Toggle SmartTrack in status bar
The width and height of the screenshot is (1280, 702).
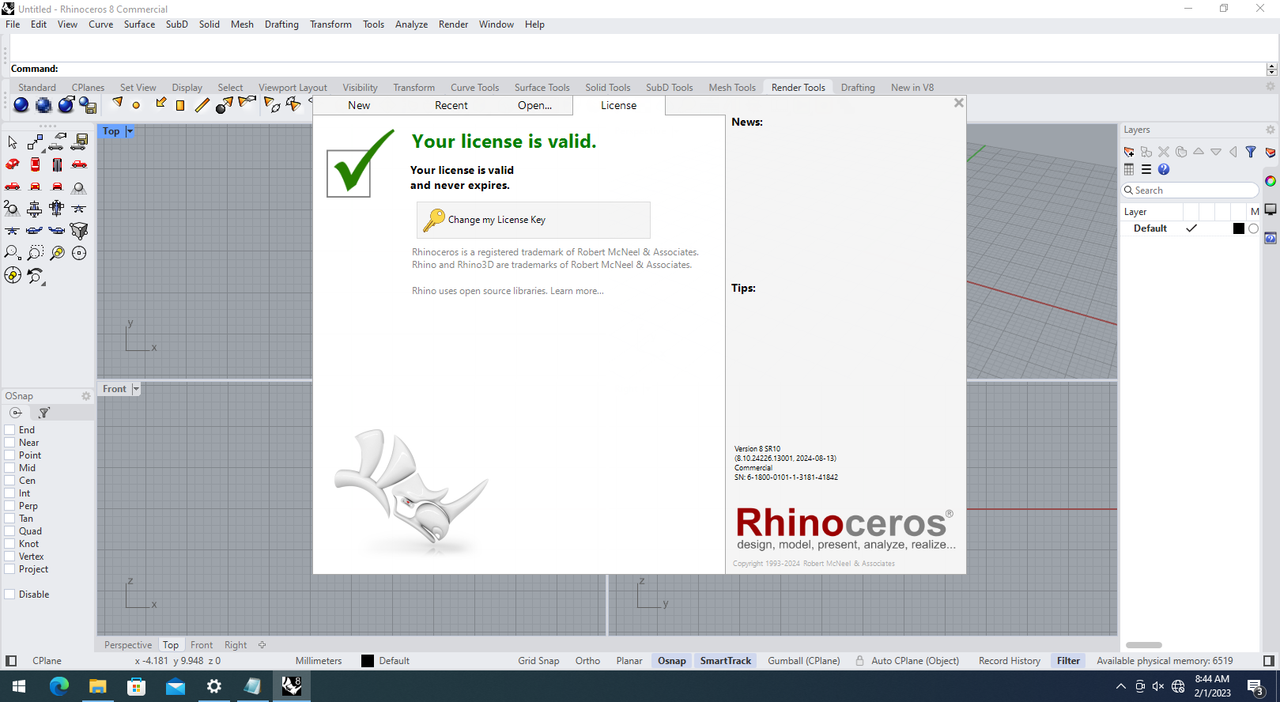tap(726, 661)
